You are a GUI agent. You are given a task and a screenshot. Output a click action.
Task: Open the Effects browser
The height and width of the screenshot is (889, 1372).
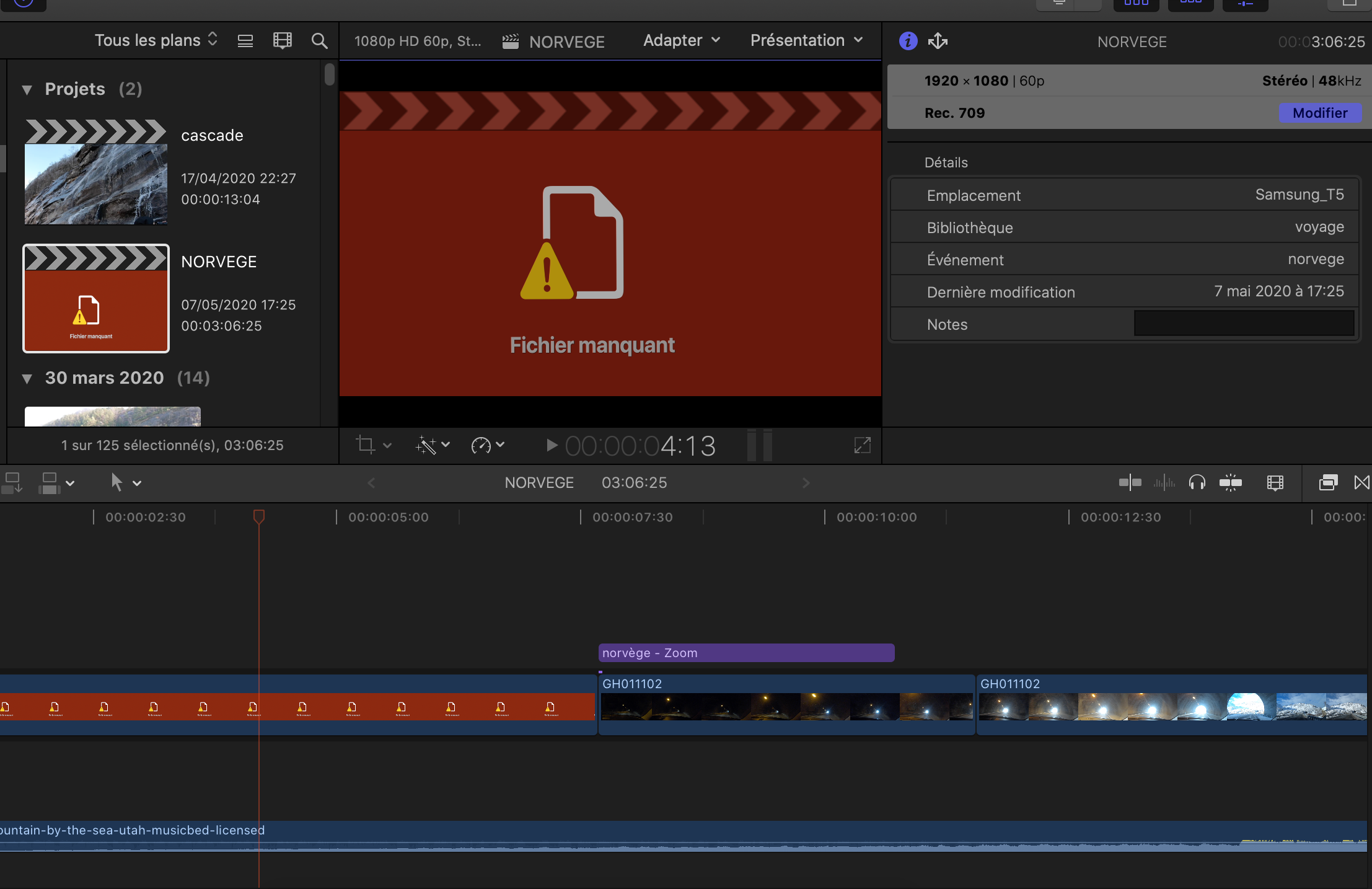[1327, 482]
